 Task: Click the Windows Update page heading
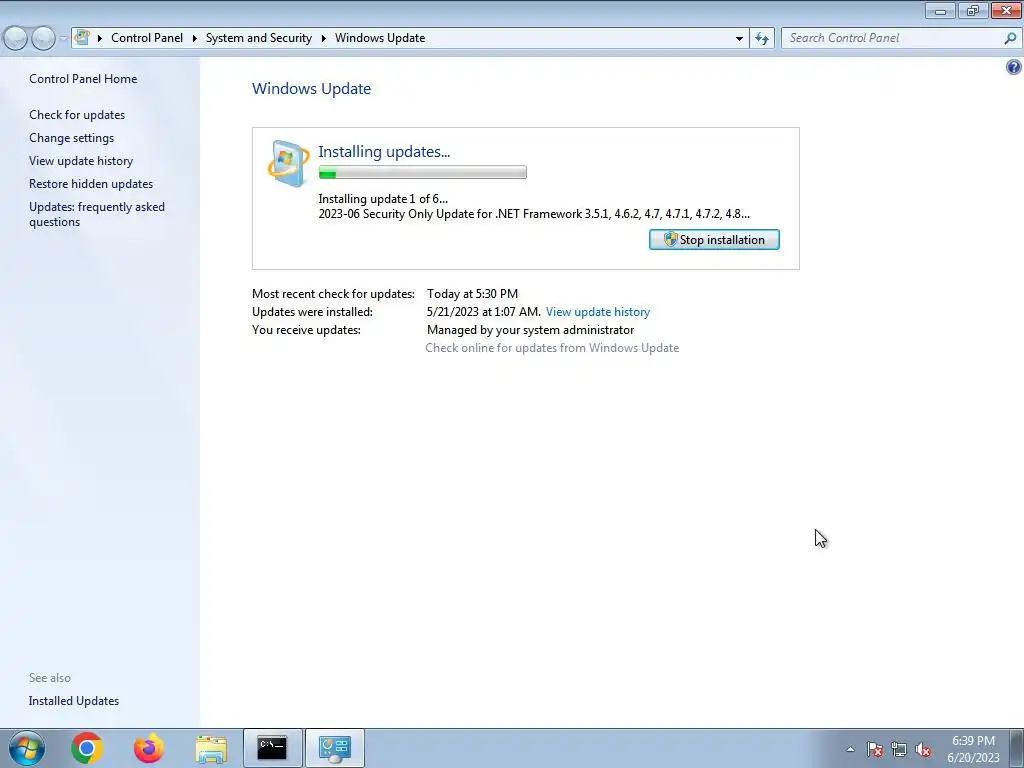click(x=312, y=89)
